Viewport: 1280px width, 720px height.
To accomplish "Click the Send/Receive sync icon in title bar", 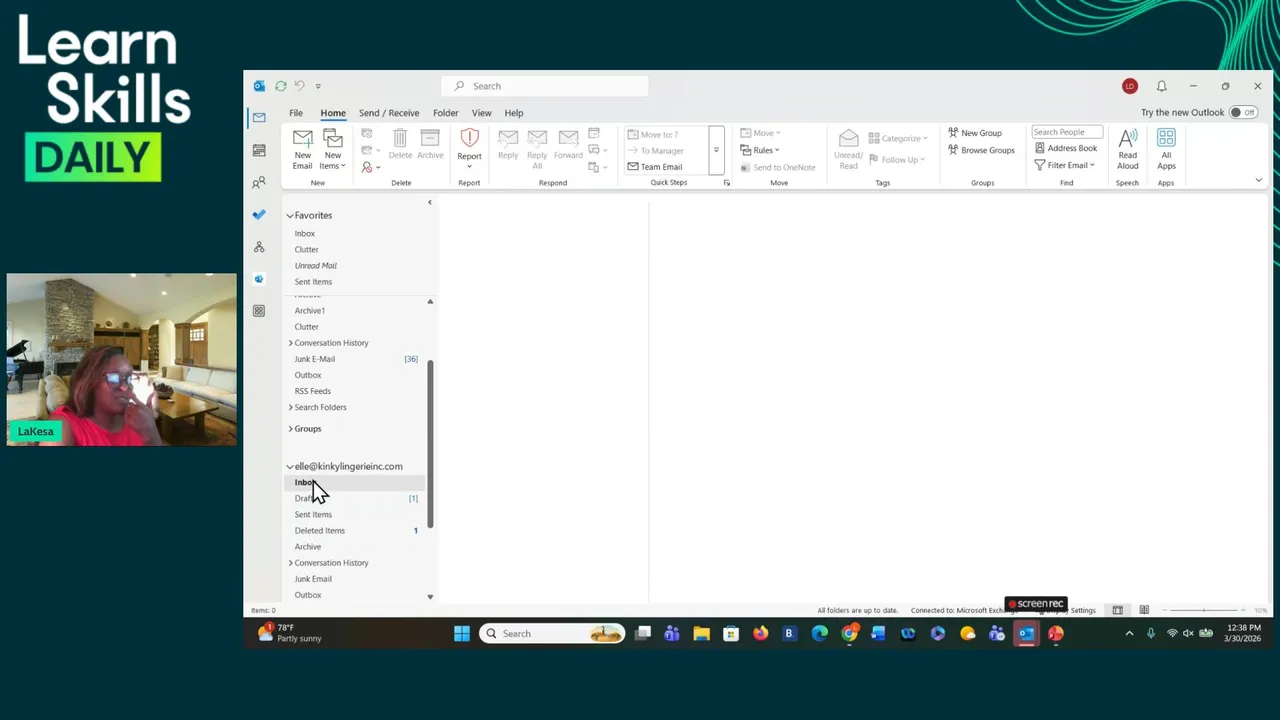I will [280, 86].
